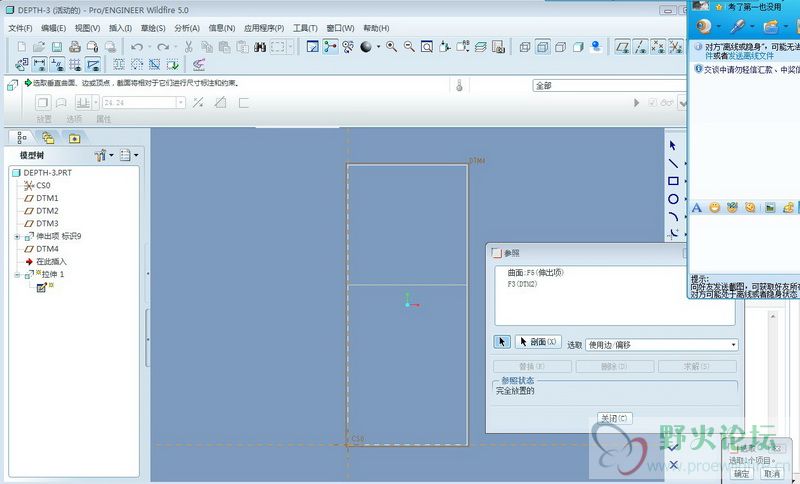Click the Refit zoom-to-window icon
The width and height of the screenshot is (800, 484).
coord(427,47)
